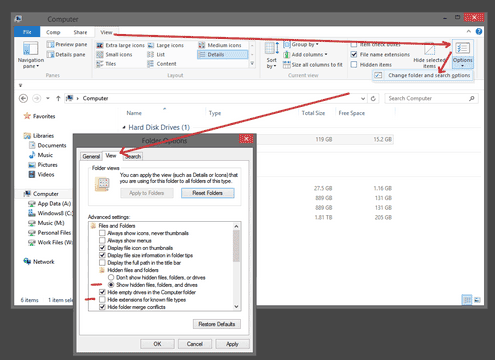Viewport: 495px width, 360px height.
Task: Click the Restore Defaults button
Action: point(217,324)
